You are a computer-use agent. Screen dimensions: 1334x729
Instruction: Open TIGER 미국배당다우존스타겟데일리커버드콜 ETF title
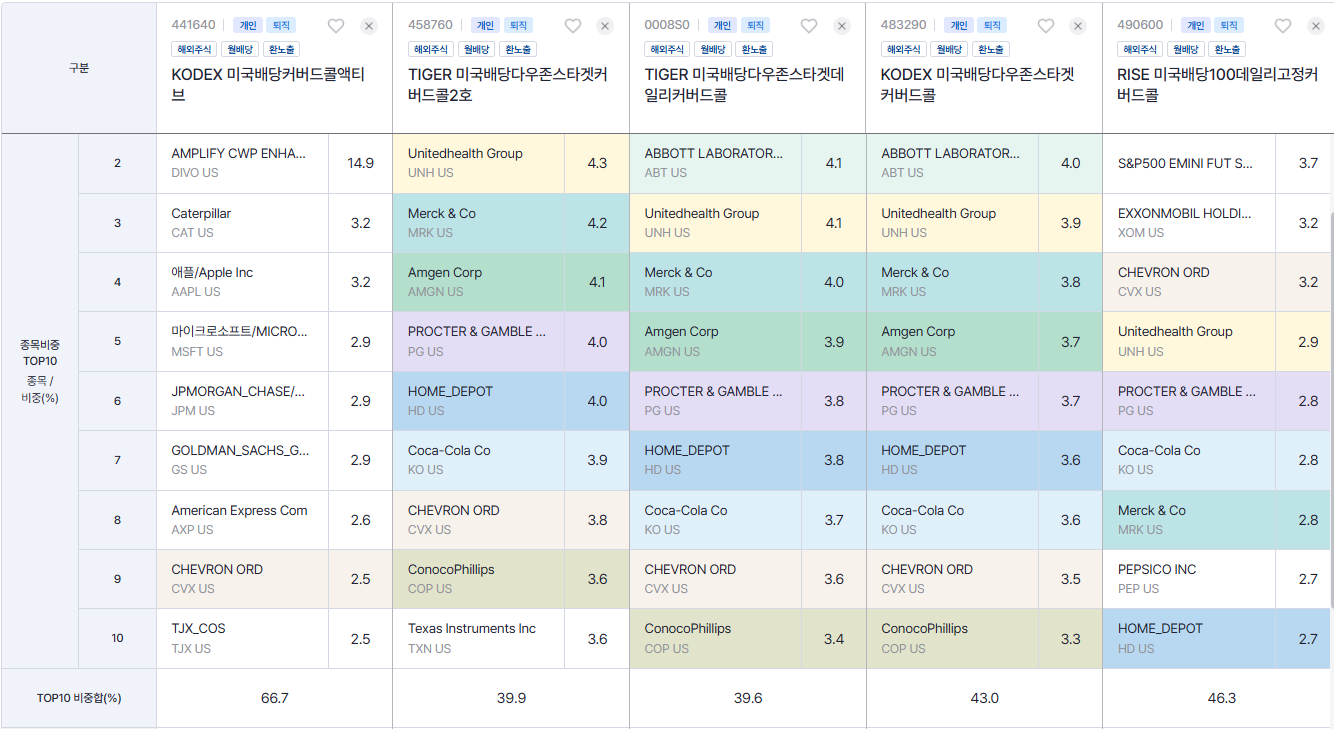745,85
